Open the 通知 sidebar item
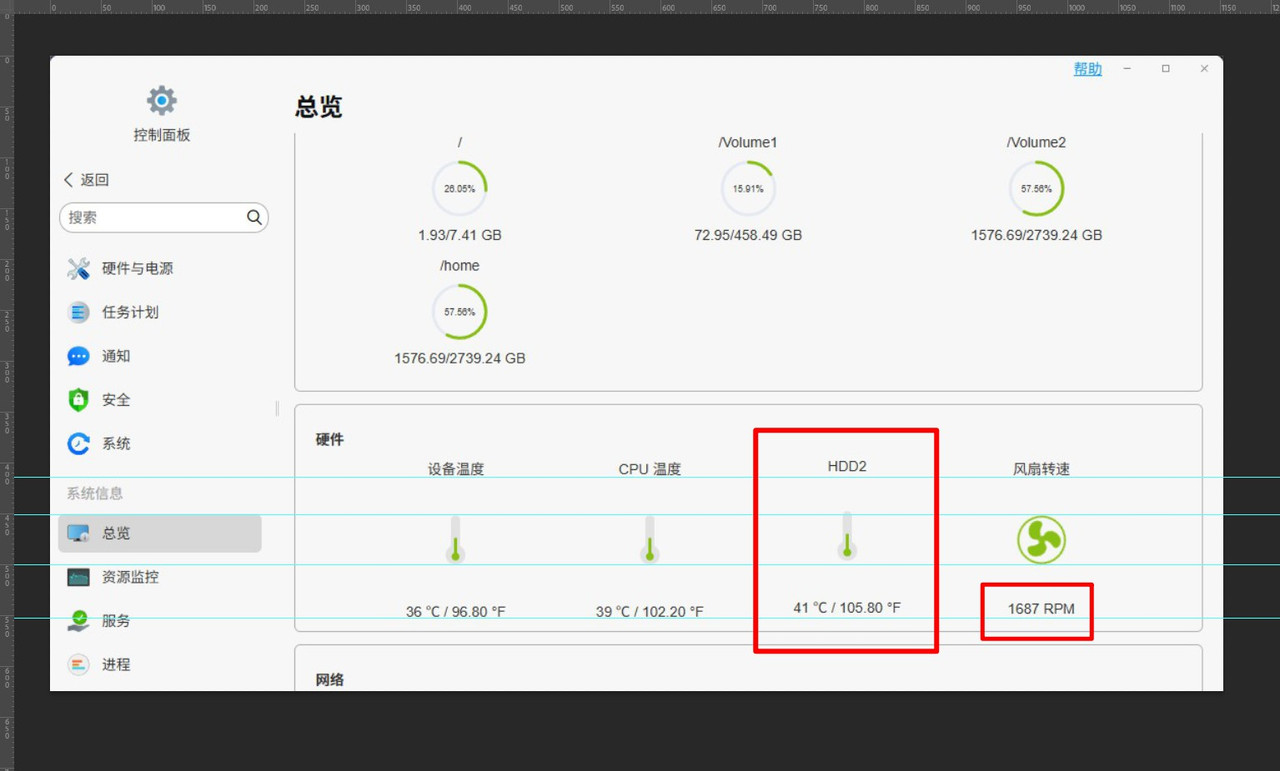The width and height of the screenshot is (1280, 771). pyautogui.click(x=160, y=356)
